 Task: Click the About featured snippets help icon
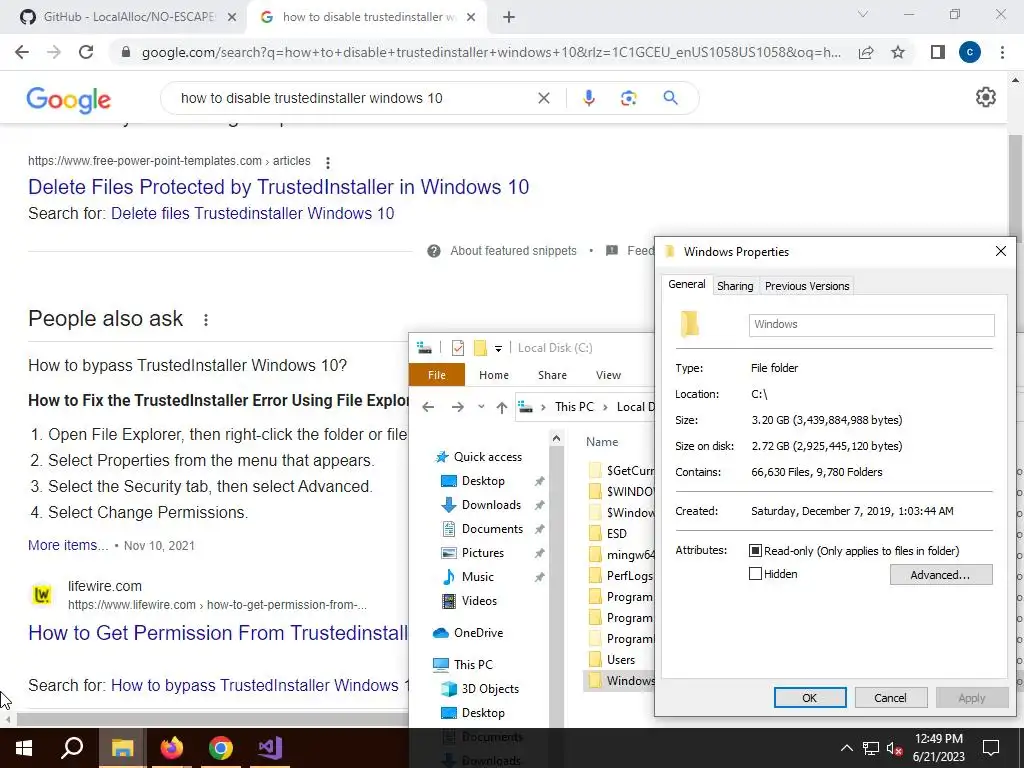434,251
